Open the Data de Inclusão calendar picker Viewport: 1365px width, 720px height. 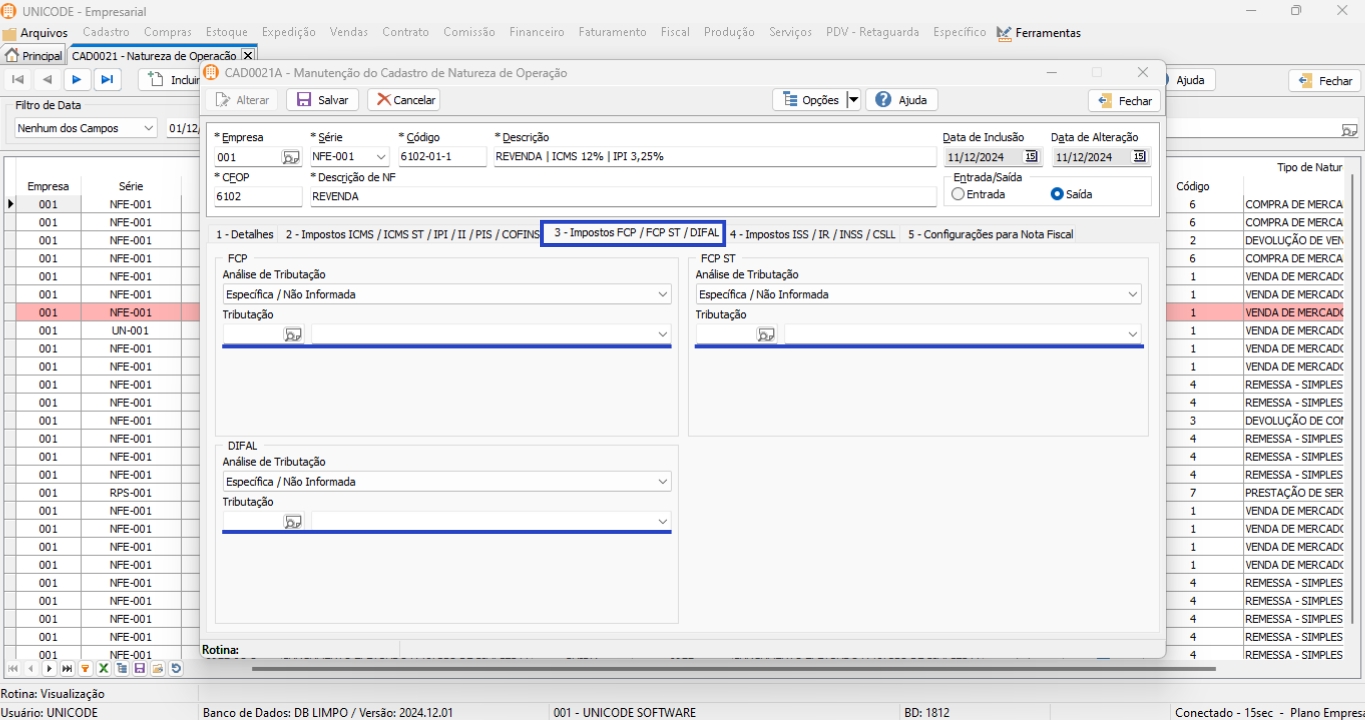[1031, 157]
